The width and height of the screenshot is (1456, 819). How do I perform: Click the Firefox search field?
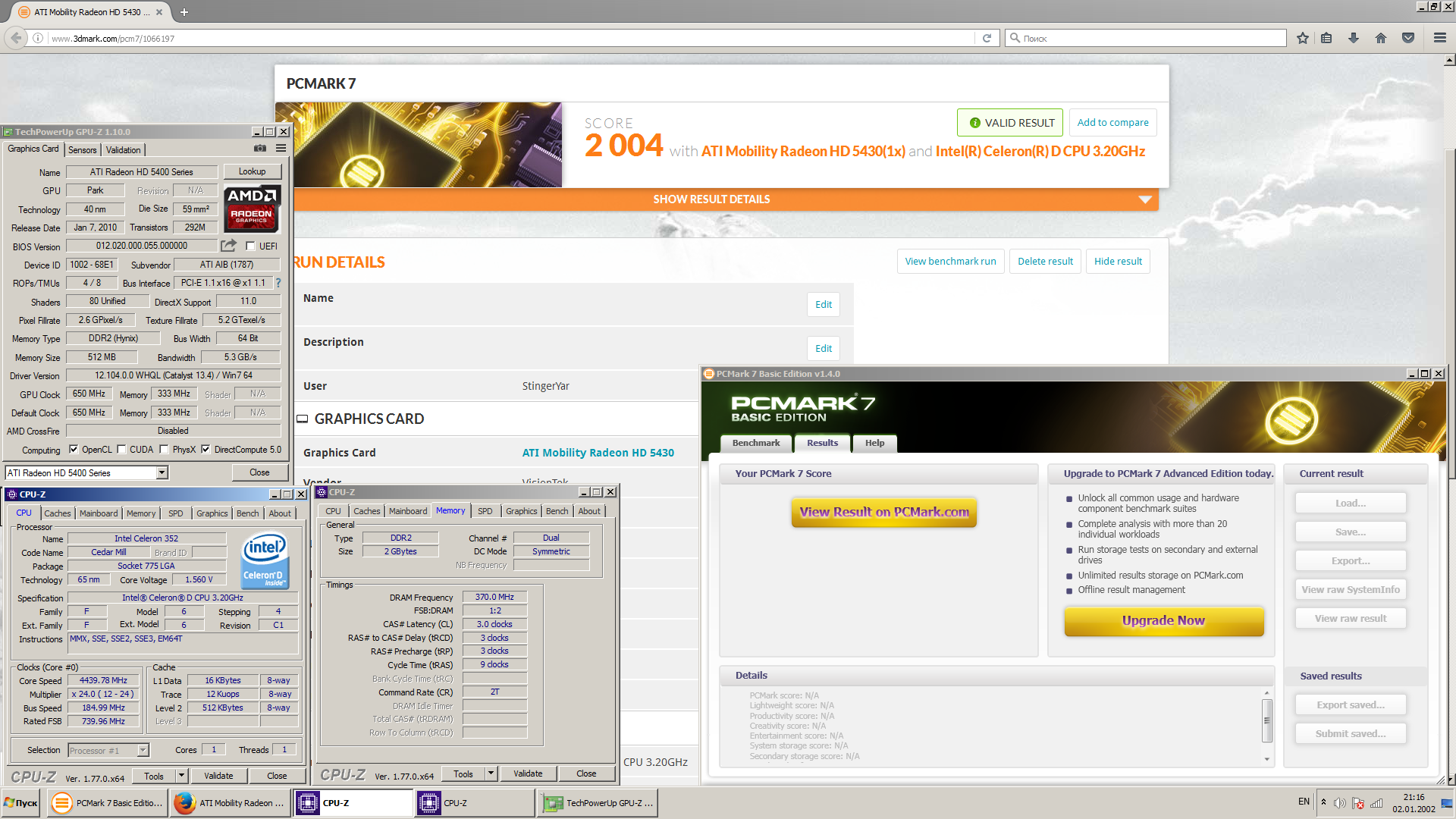click(x=1145, y=38)
